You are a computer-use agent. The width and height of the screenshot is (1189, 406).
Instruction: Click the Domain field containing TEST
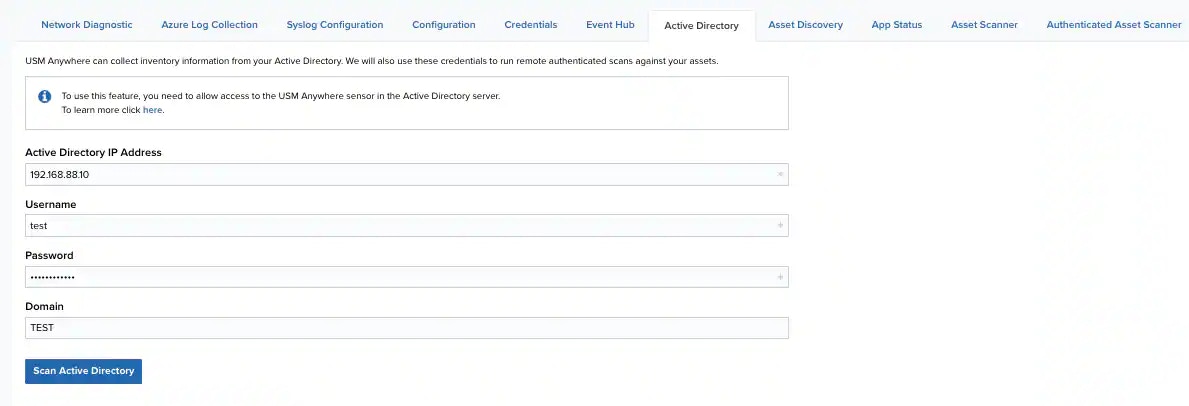pos(406,328)
